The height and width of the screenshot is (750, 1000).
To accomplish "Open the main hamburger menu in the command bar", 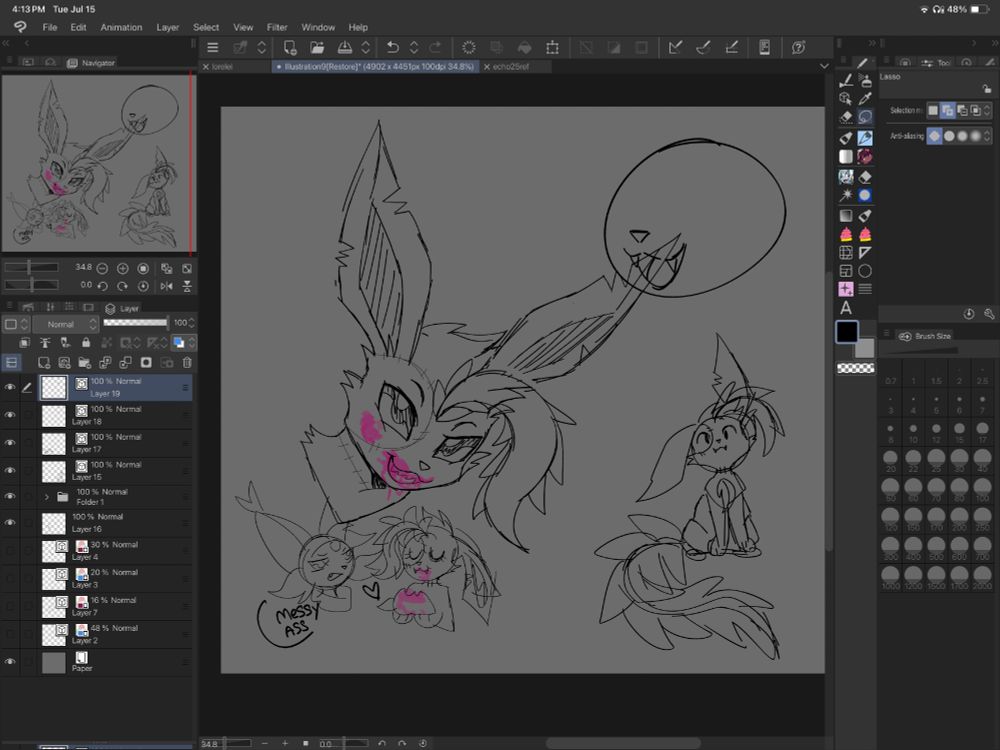I will tap(213, 48).
